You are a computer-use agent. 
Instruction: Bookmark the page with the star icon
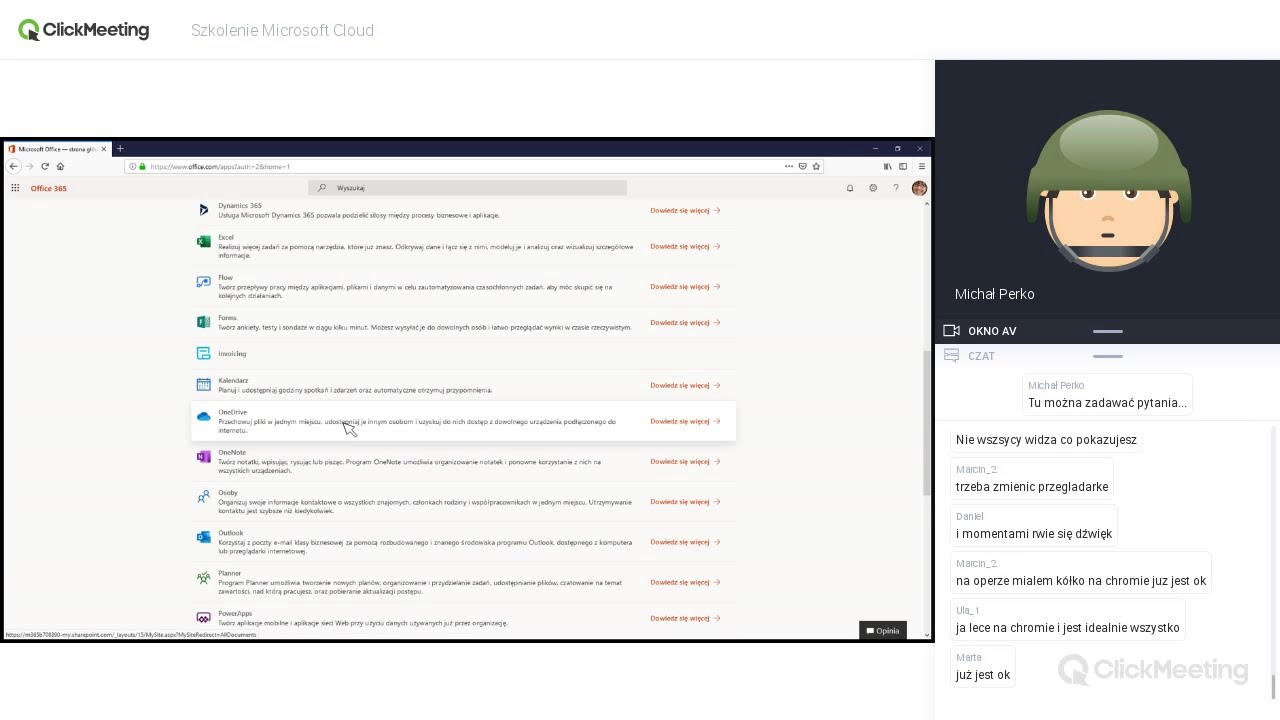point(816,166)
